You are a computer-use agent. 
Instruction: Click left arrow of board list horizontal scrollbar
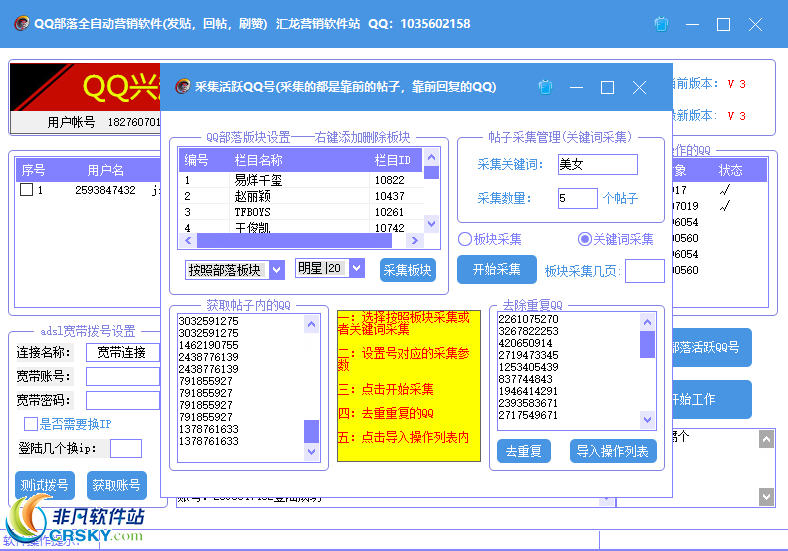click(188, 241)
